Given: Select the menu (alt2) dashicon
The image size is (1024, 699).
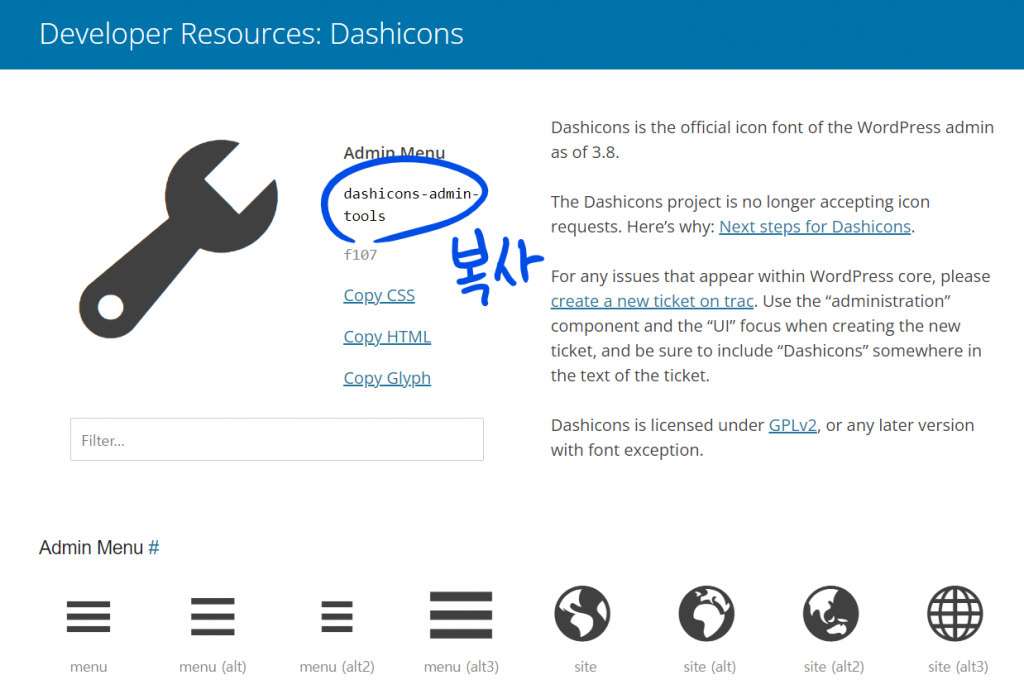Looking at the screenshot, I should click(337, 616).
